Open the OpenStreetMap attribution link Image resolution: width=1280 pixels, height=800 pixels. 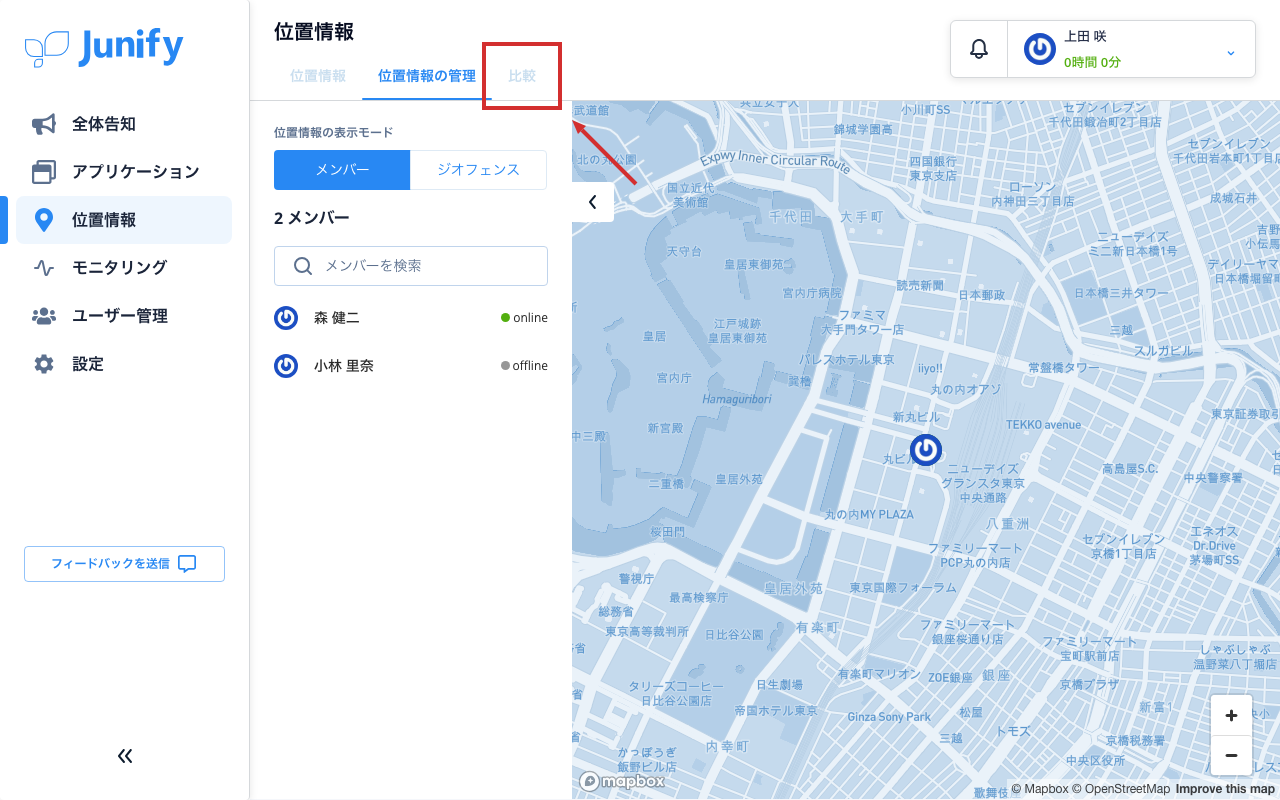1121,789
